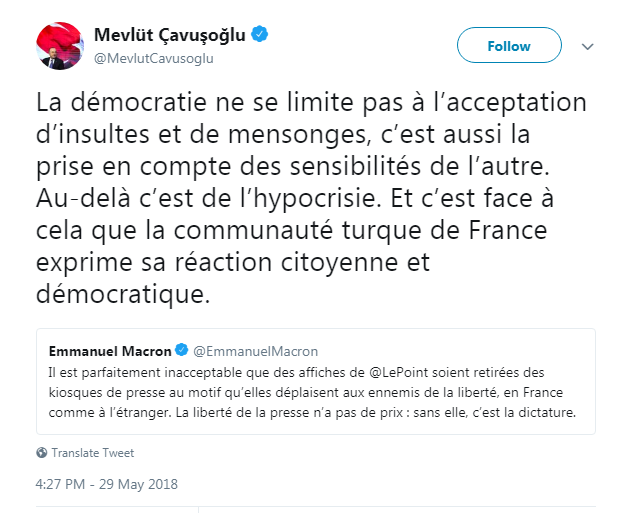Open Emmanuel Macron's name in quoted tweet
Viewport: 618px width, 513px height.
pyautogui.click(x=110, y=350)
